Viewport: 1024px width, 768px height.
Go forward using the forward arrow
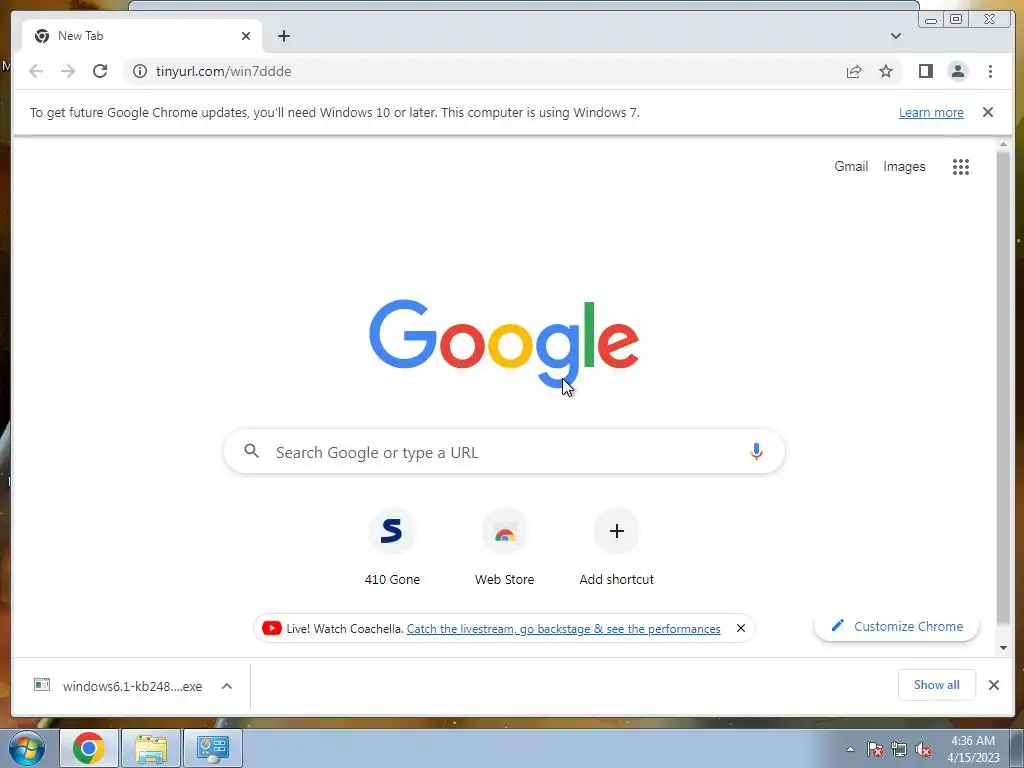coord(68,71)
